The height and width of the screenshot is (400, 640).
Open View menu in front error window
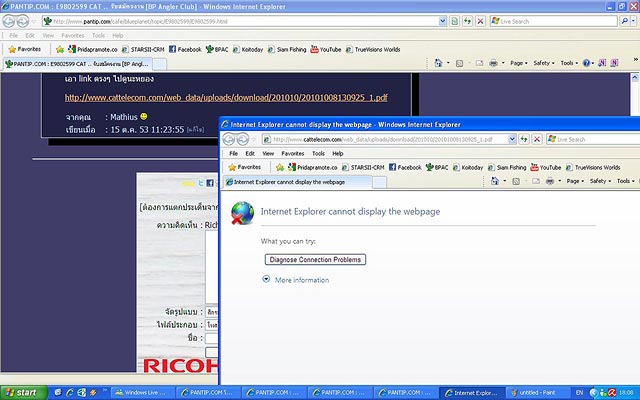click(268, 153)
